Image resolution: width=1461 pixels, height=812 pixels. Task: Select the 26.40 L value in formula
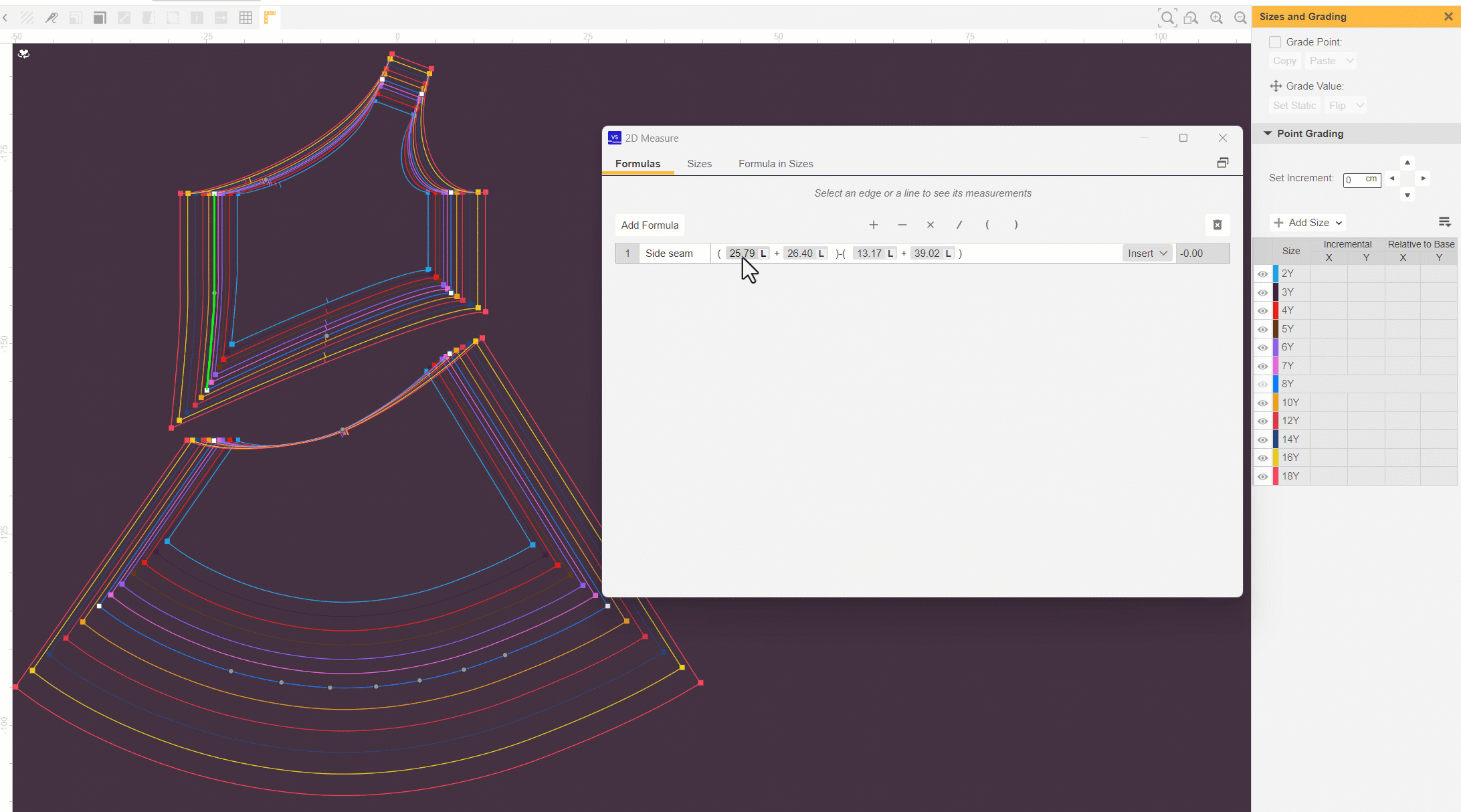(x=806, y=253)
